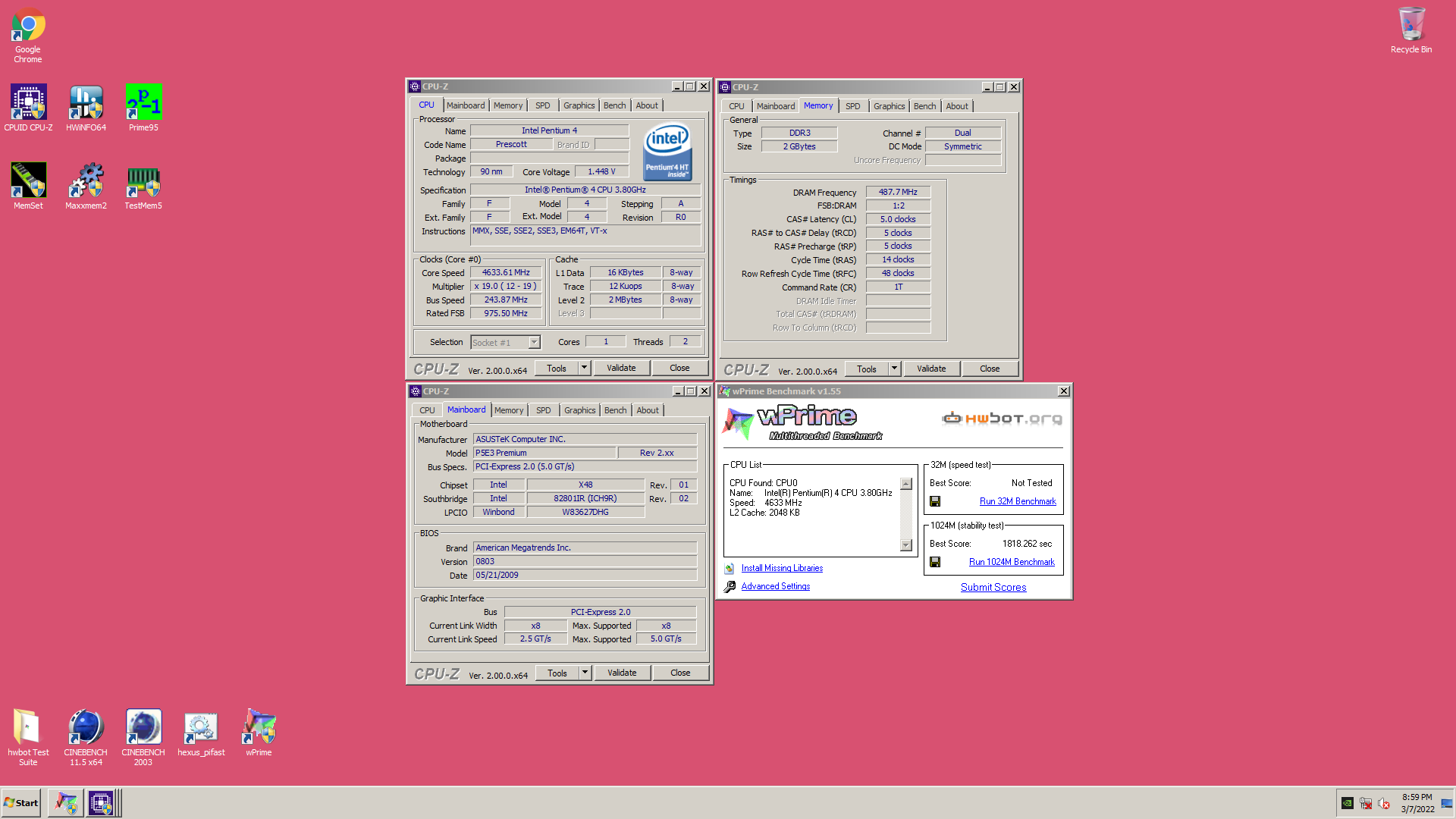Switch to Mainboard tab in top-left CPU-Z
The image size is (1456, 819).
point(466,105)
